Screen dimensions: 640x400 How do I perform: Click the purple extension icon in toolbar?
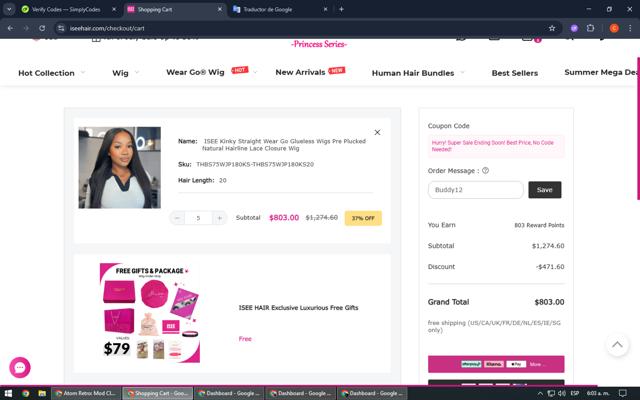pyautogui.click(x=574, y=28)
